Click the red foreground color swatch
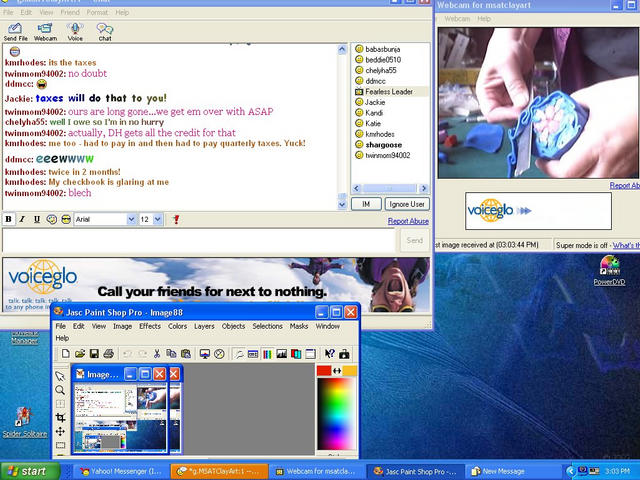 tap(324, 371)
